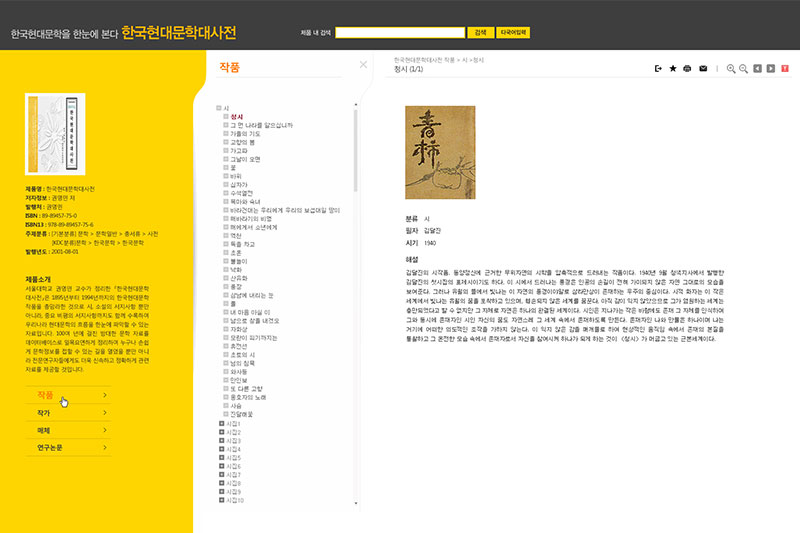Click the breadcrumb path above 청시 title
The width and height of the screenshot is (800, 533).
pos(439,60)
